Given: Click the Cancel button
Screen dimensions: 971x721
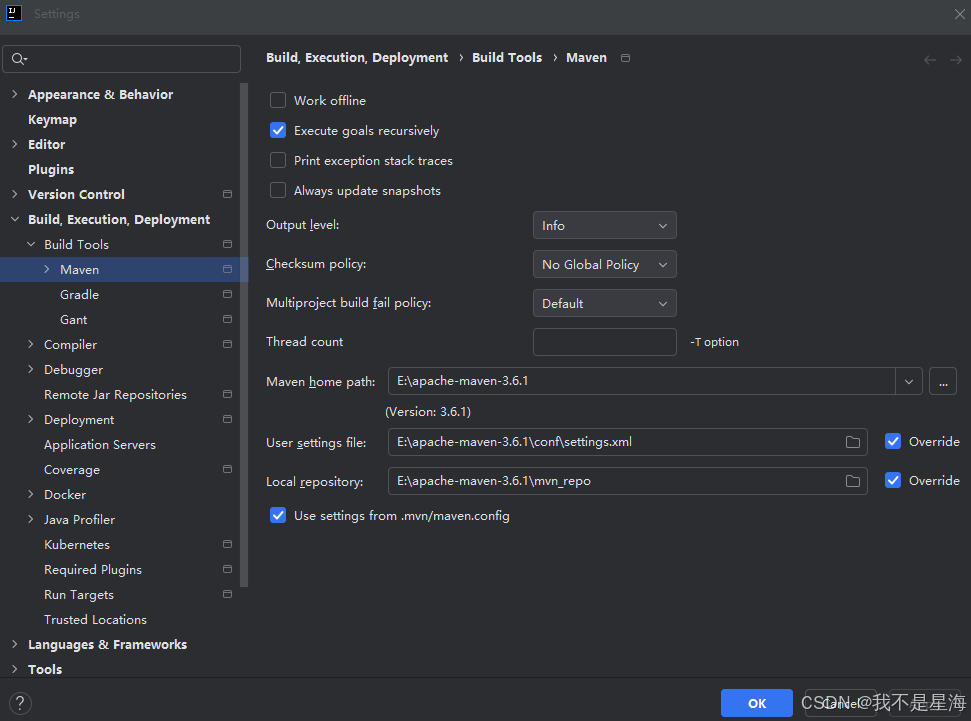Looking at the screenshot, I should tap(840, 703).
